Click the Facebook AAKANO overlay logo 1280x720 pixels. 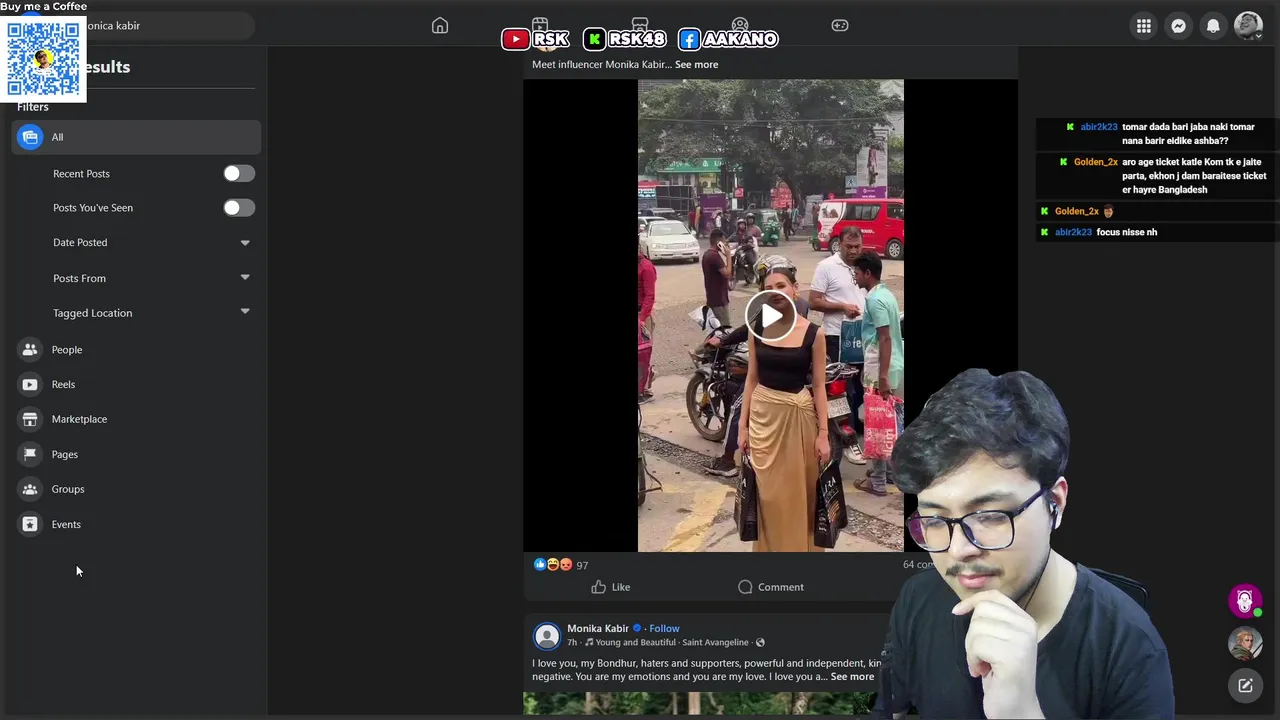point(728,40)
